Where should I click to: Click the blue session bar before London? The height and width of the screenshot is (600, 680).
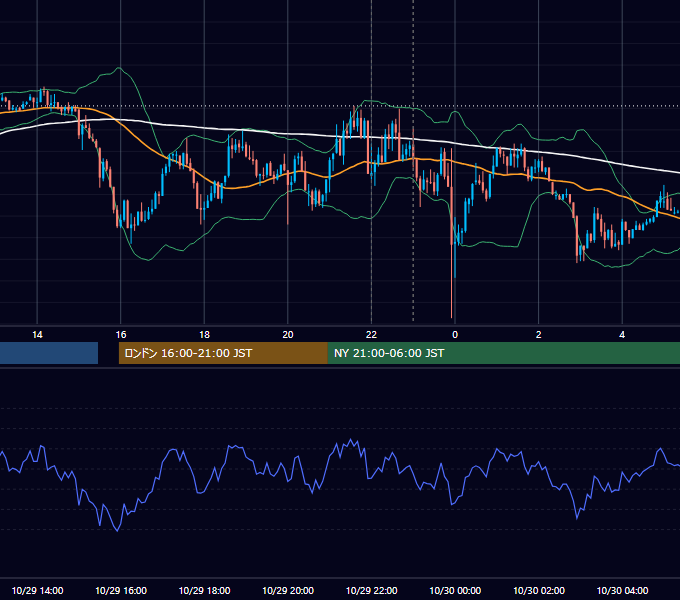(x=49, y=353)
